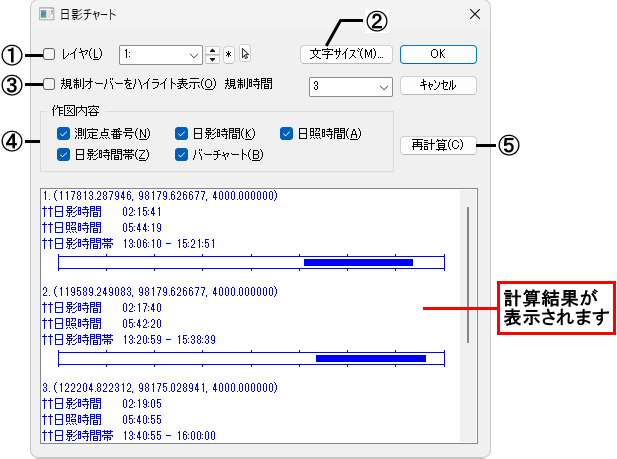Click the 日影チャート title bar icon
The height and width of the screenshot is (459, 617).
(x=45, y=16)
